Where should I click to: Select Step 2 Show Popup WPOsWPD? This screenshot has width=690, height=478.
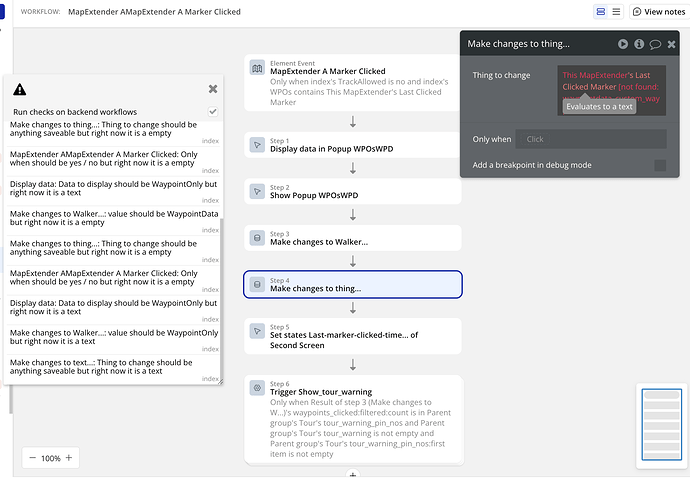[353, 191]
